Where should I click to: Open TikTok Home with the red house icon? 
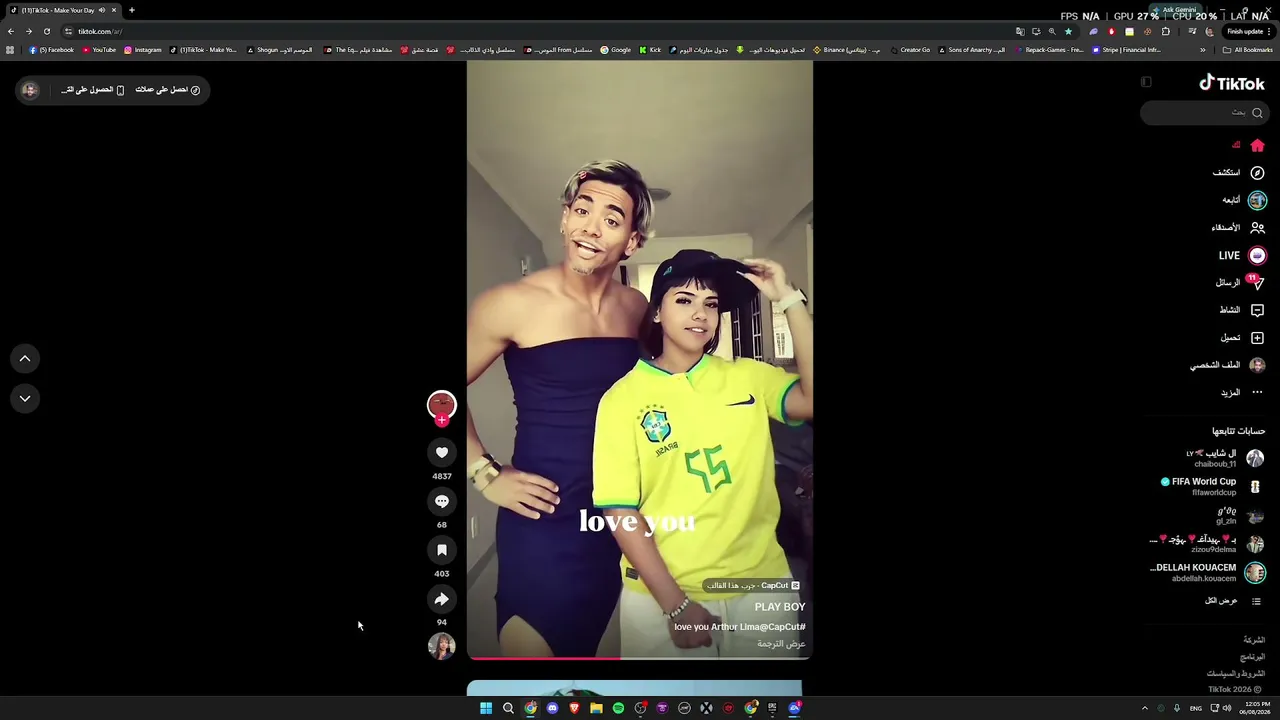(1257, 145)
